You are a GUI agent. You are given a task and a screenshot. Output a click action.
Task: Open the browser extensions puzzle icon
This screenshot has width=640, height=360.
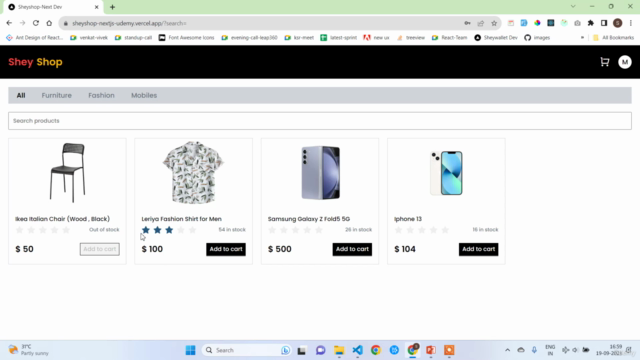pyautogui.click(x=591, y=23)
